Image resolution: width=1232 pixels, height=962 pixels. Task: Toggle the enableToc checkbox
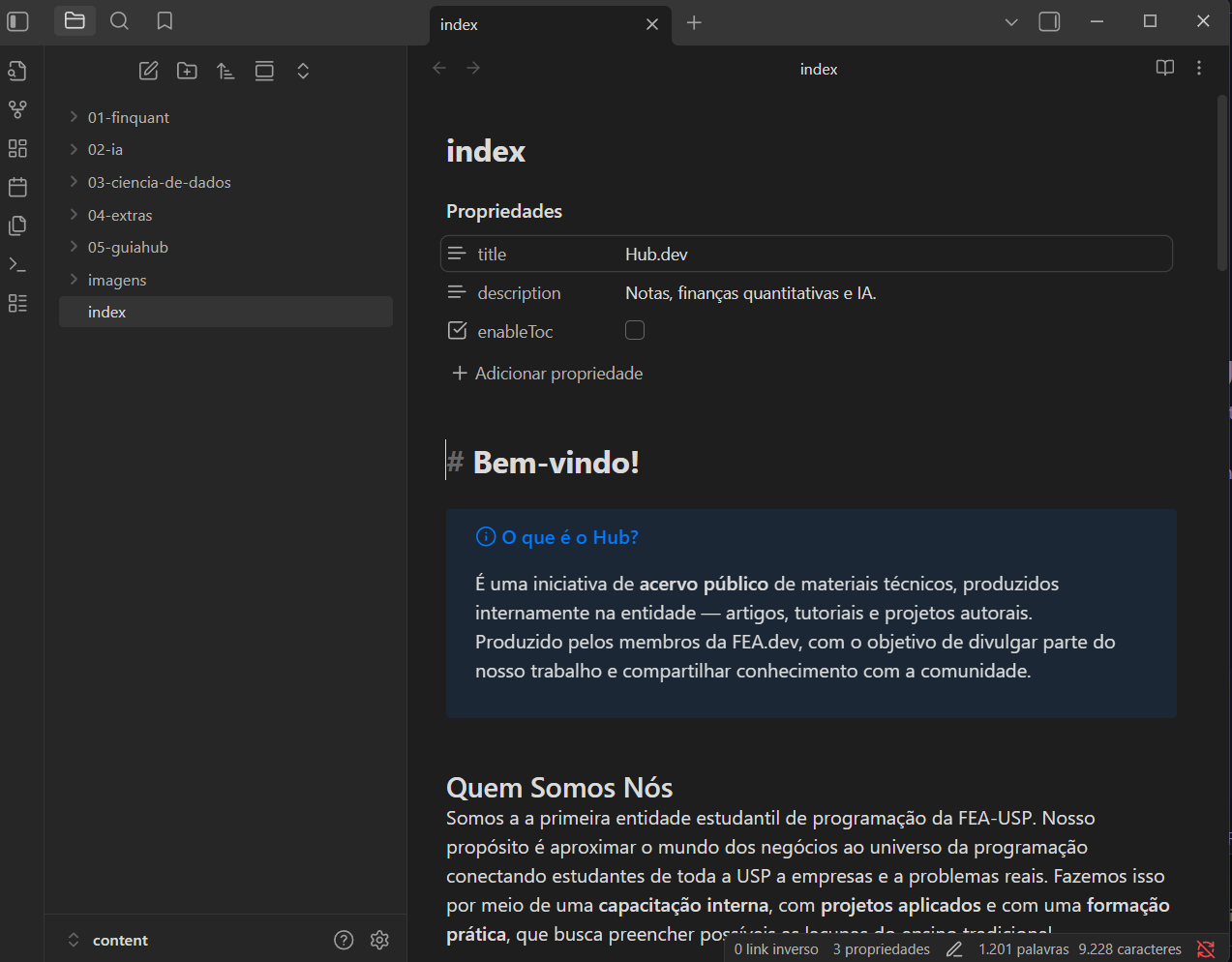pyautogui.click(x=635, y=331)
